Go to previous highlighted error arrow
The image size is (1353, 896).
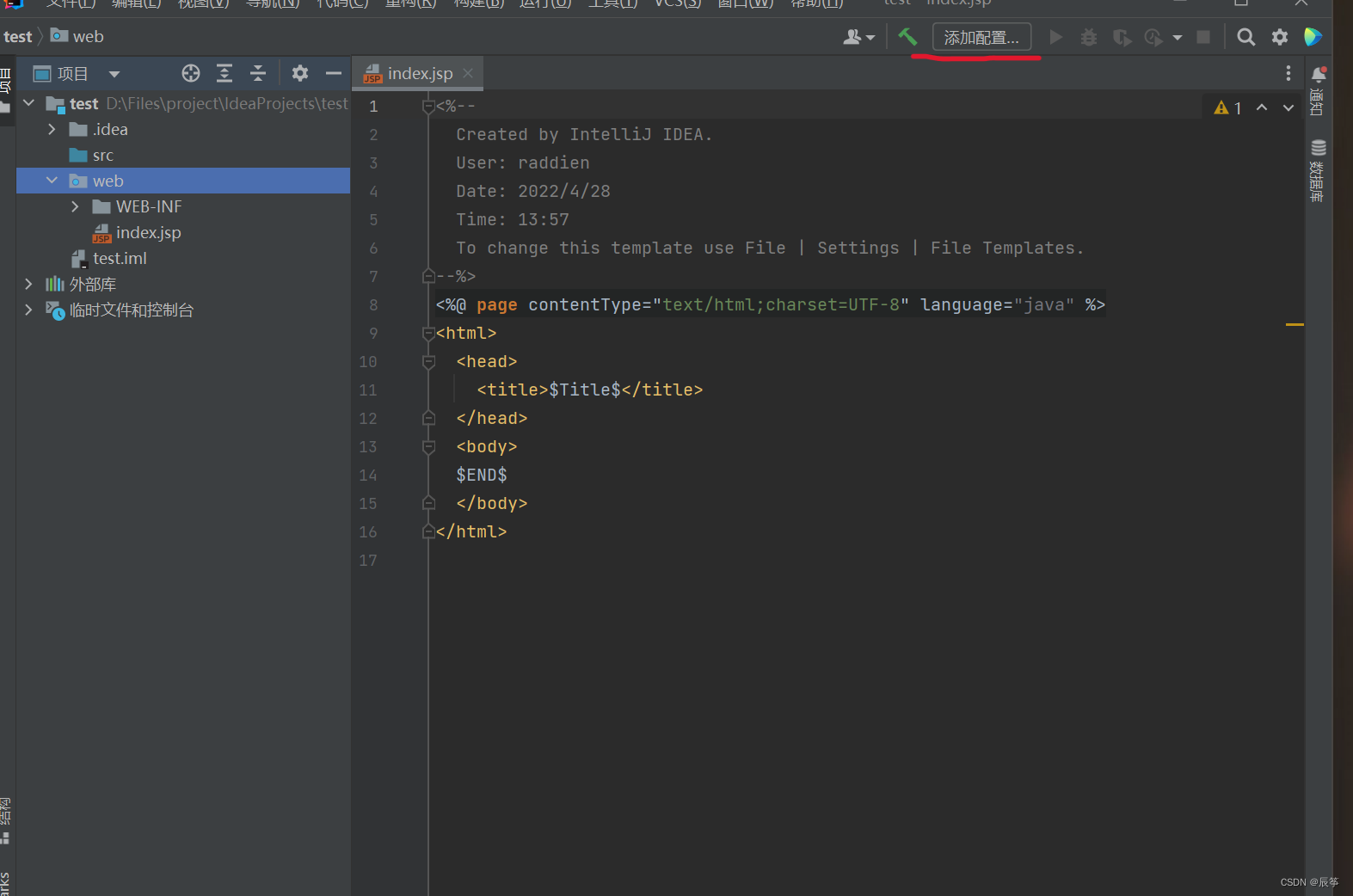click(1262, 107)
